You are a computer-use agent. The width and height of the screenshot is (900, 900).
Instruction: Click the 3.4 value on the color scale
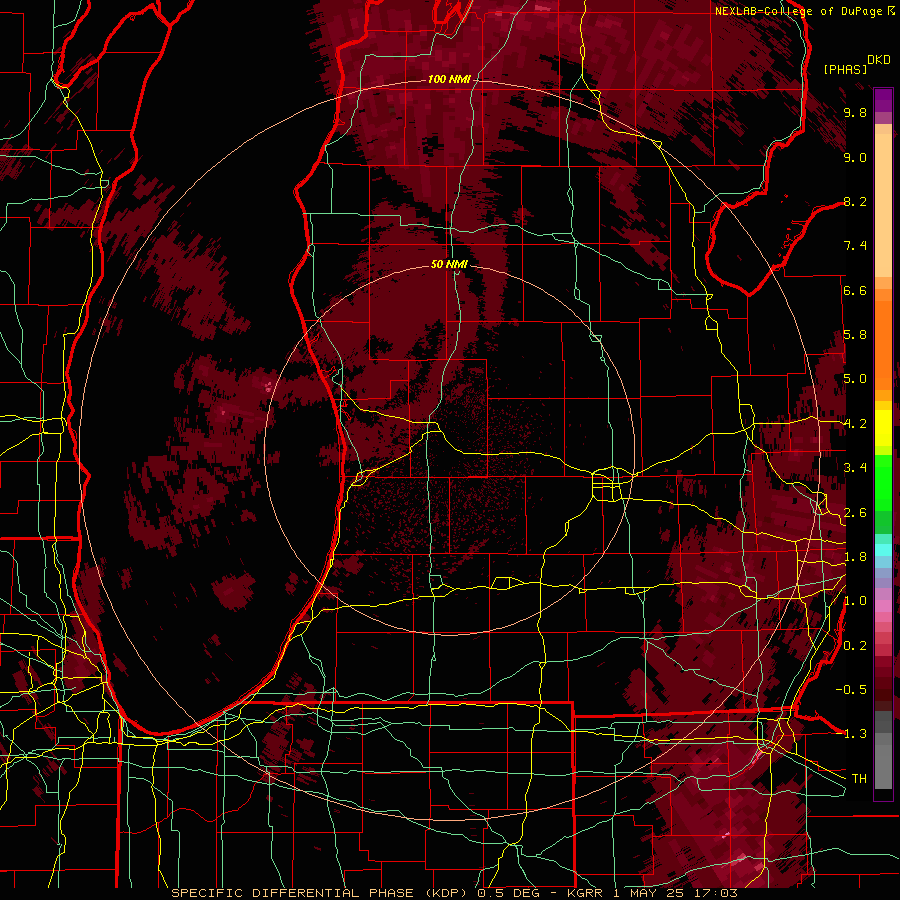point(855,468)
